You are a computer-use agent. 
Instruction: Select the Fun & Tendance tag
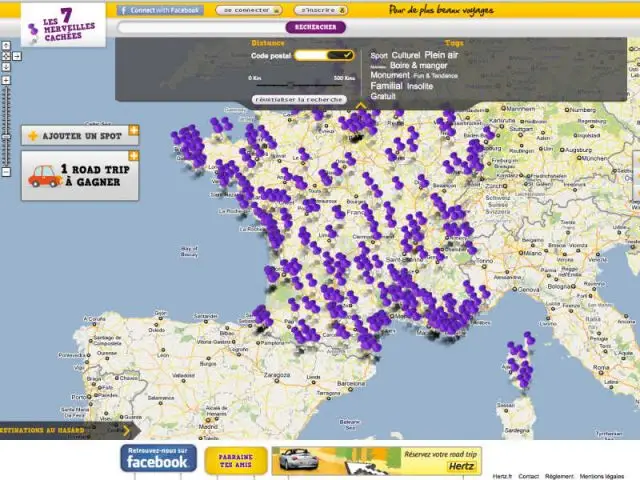click(x=435, y=76)
